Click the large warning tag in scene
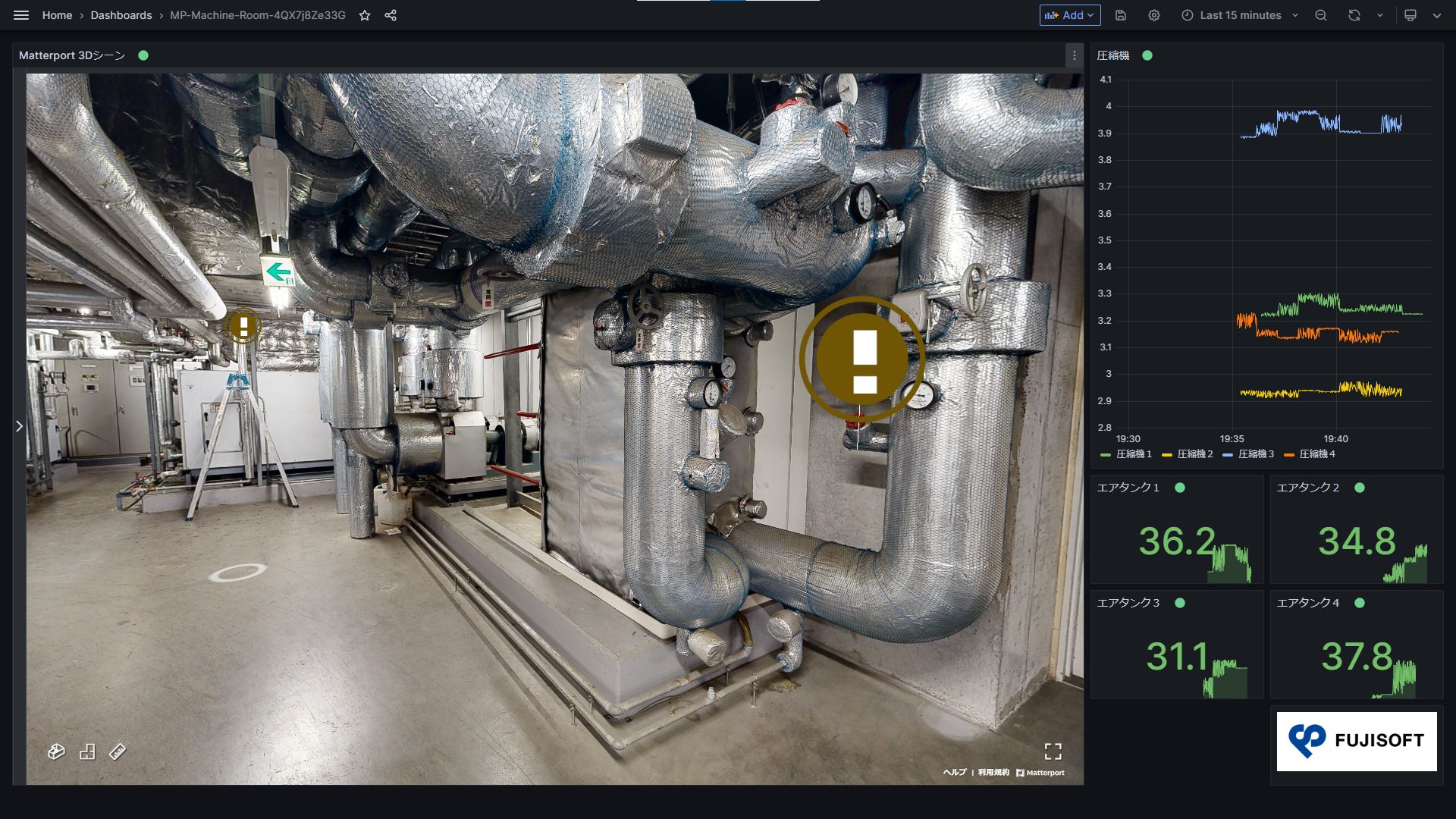 coord(862,359)
